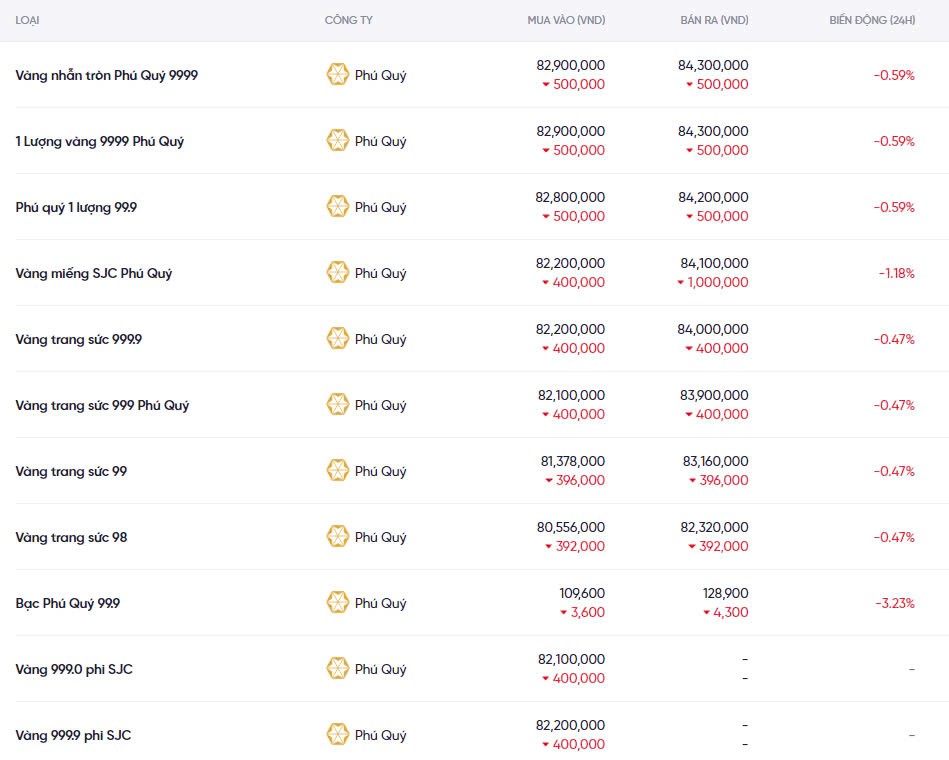
Task: Click Phú Quý logo in Vàng trang sức 98 row
Action: click(x=338, y=537)
